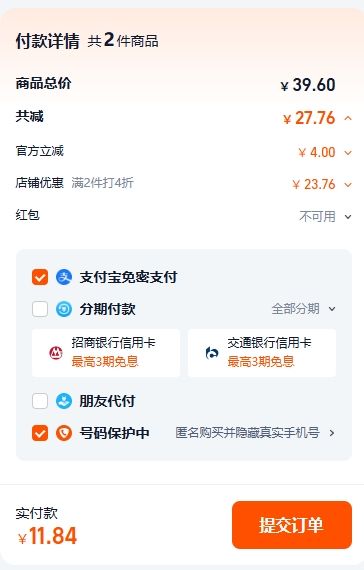364x570 pixels.
Task: Select 交通银行信用卡 installment option
Action: (262, 353)
